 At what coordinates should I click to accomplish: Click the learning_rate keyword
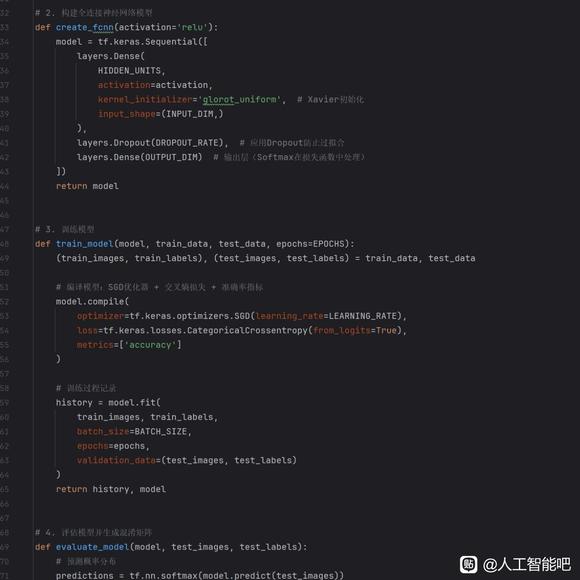pyautogui.click(x=289, y=316)
